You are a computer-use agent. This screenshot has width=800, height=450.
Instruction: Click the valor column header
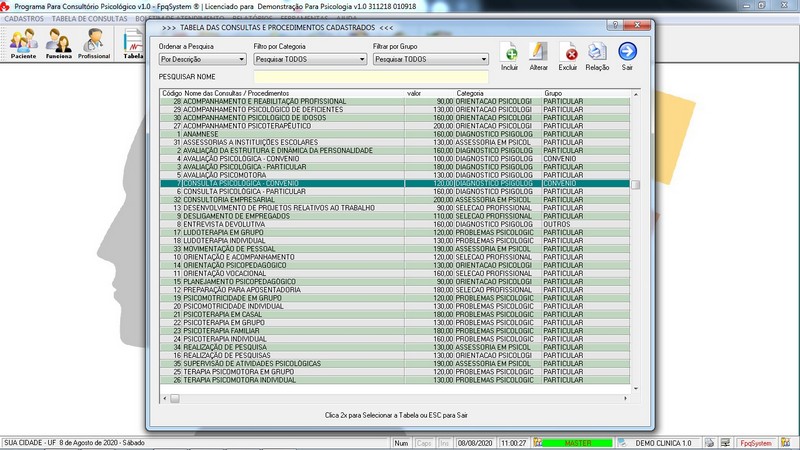(x=414, y=93)
